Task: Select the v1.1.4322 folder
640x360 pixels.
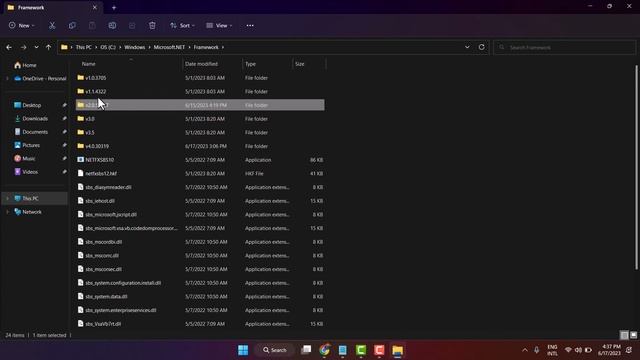Action: (x=200, y=91)
